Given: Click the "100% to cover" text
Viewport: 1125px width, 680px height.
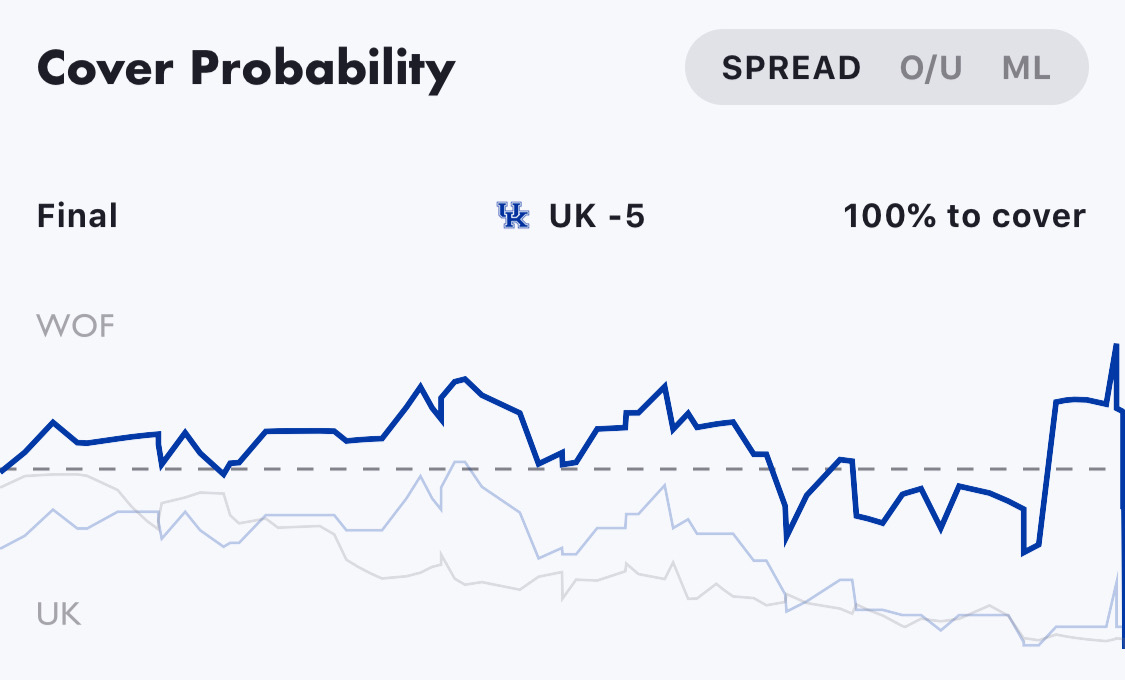Looking at the screenshot, I should (964, 216).
